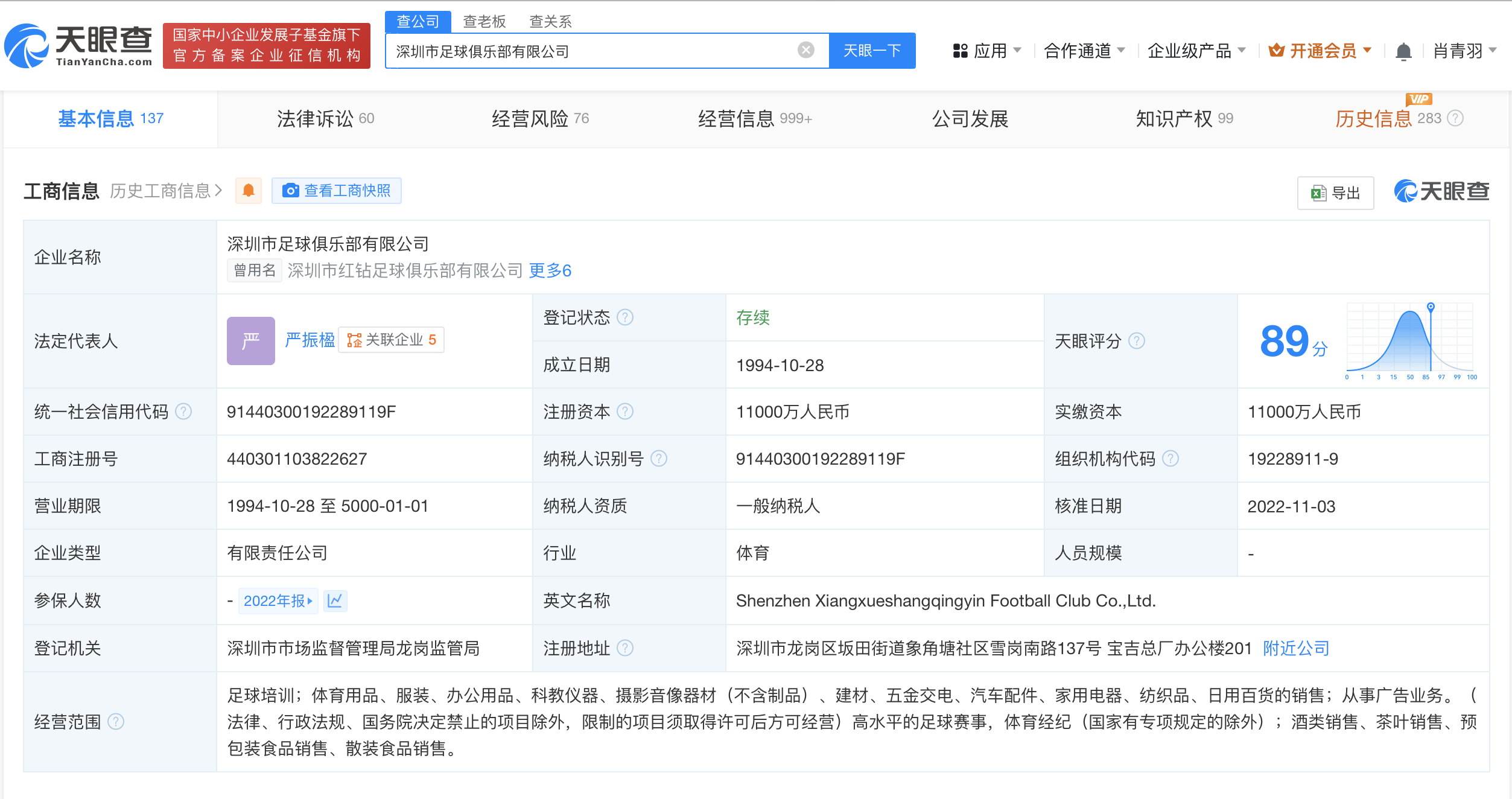
Task: Click the English name Shenzhen Xiangxueshangqingyin text
Action: [x=945, y=601]
